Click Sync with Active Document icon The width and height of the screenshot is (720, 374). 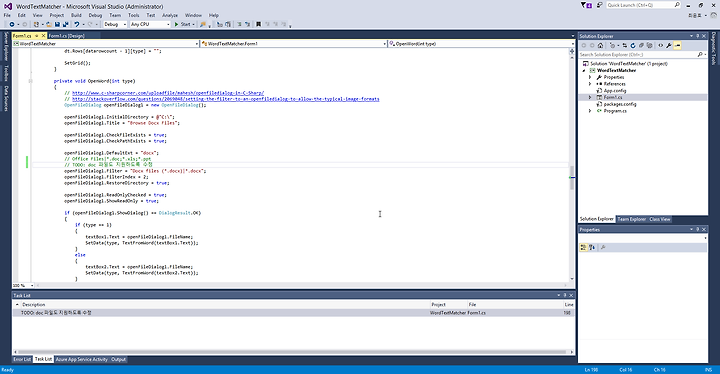tap(624, 45)
